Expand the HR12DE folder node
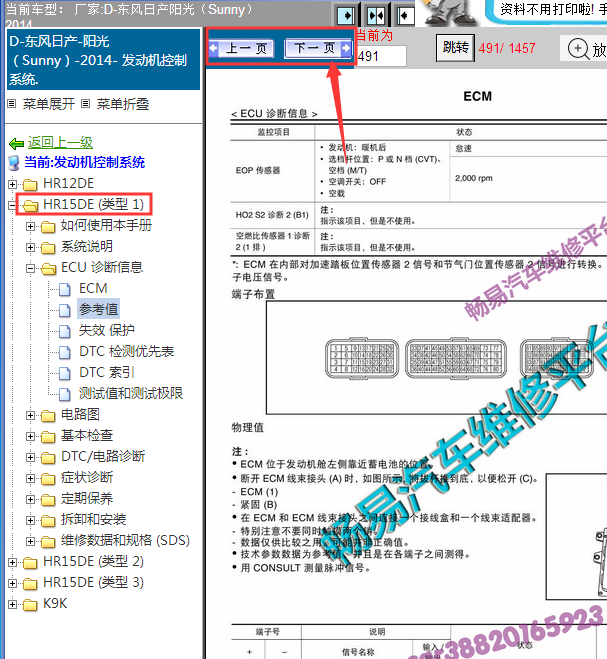607x659 pixels. [12, 184]
